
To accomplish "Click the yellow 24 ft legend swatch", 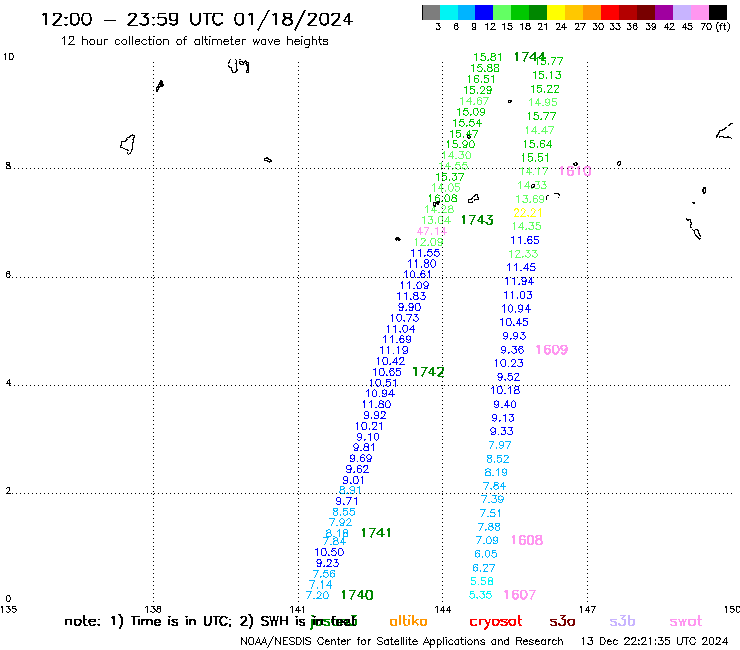I will point(556,12).
